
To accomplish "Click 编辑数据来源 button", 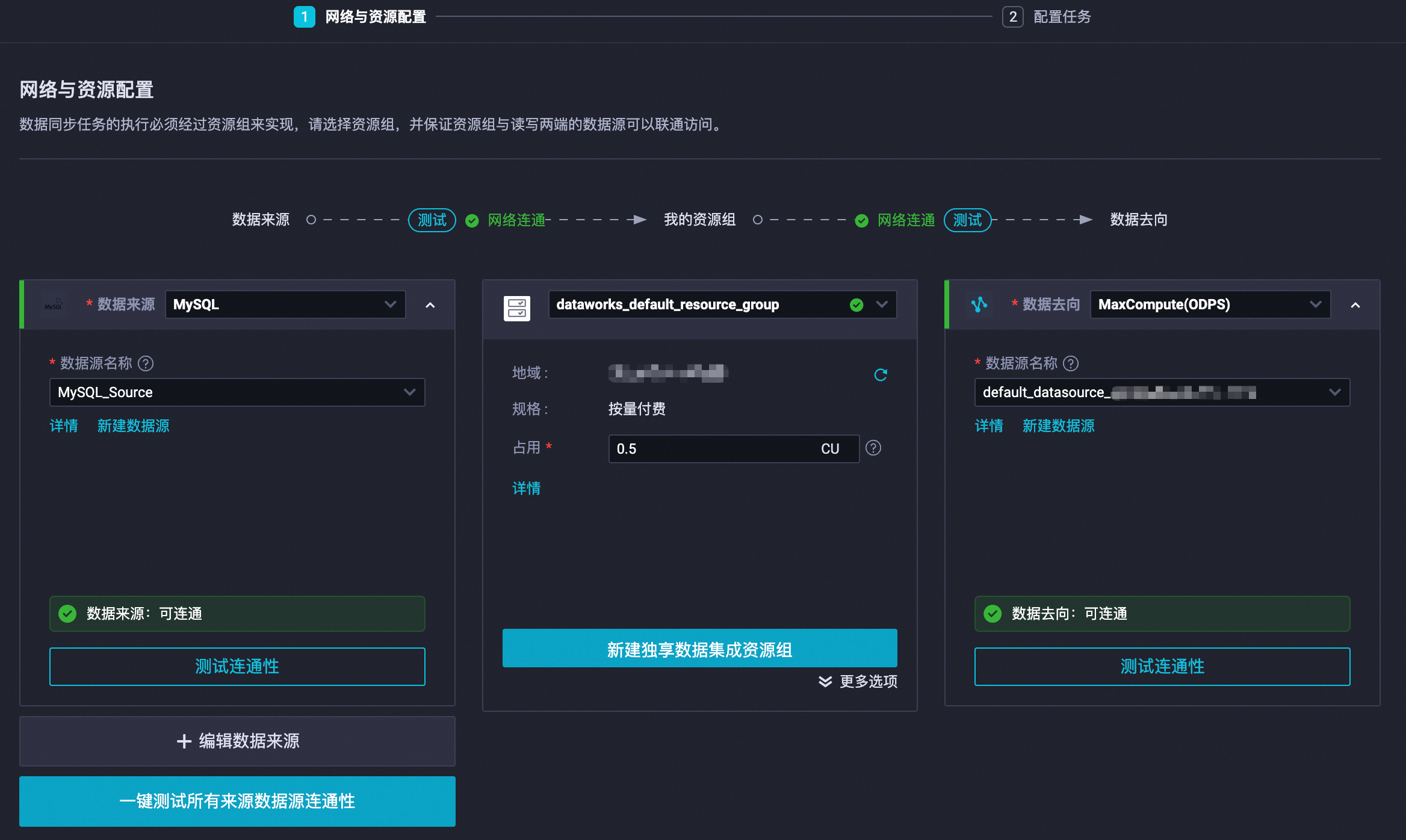I will (237, 741).
